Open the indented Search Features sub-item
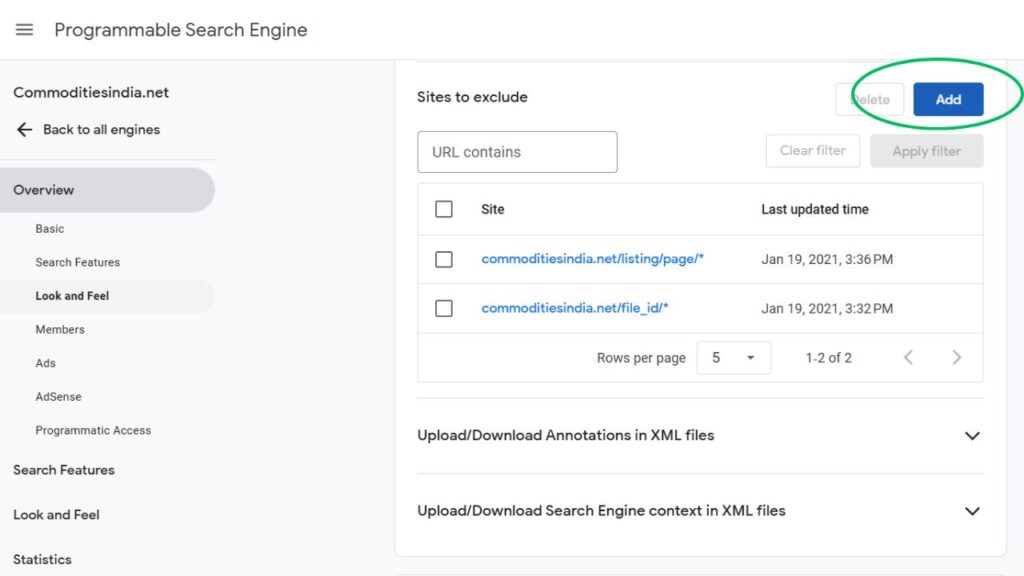Screen dimensions: 1024x576 [x=78, y=262]
